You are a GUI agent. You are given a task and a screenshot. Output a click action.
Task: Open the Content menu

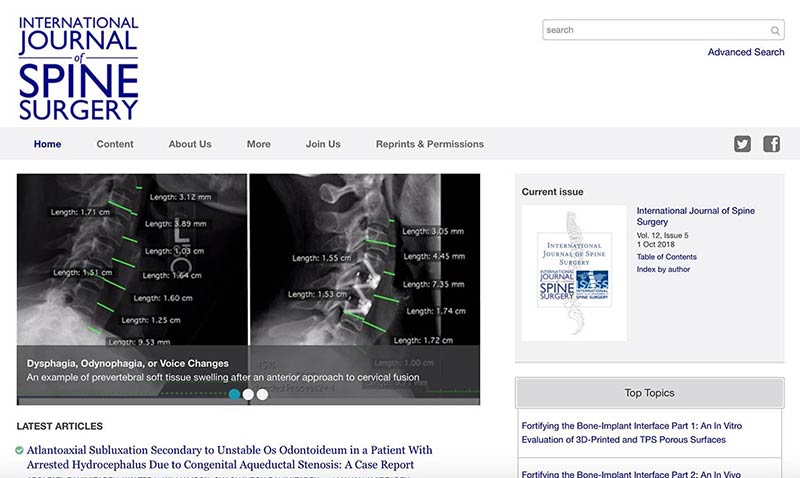coord(115,144)
